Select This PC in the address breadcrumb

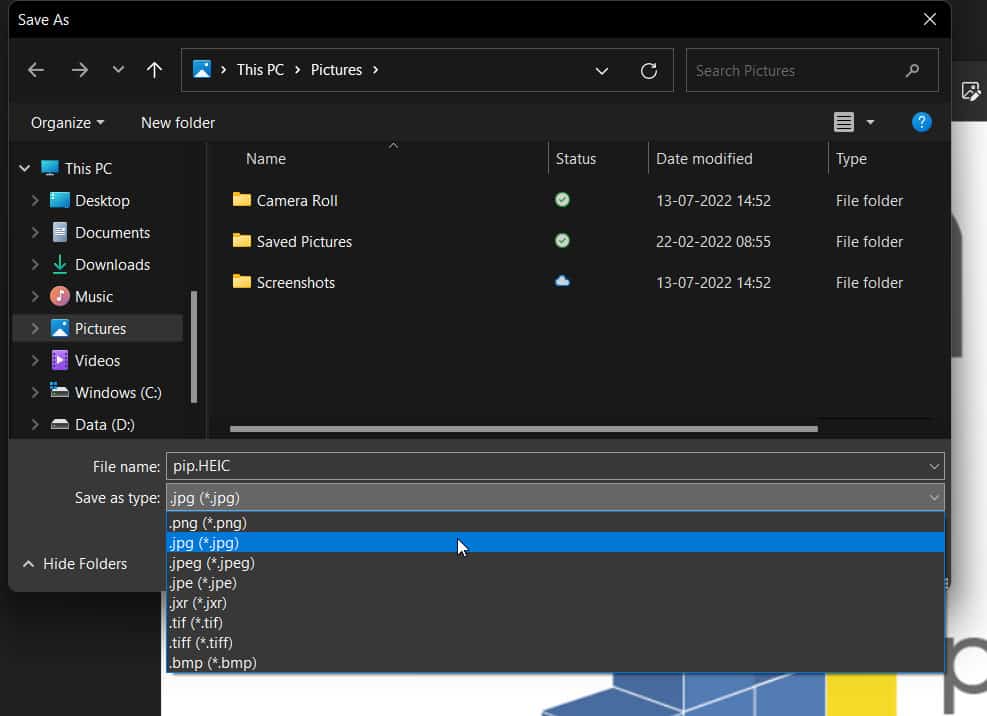260,70
